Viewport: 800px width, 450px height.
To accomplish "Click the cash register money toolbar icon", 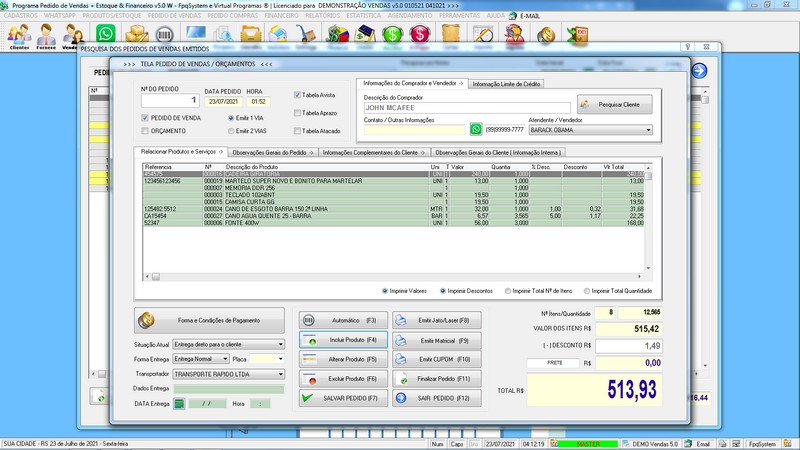I will point(365,34).
